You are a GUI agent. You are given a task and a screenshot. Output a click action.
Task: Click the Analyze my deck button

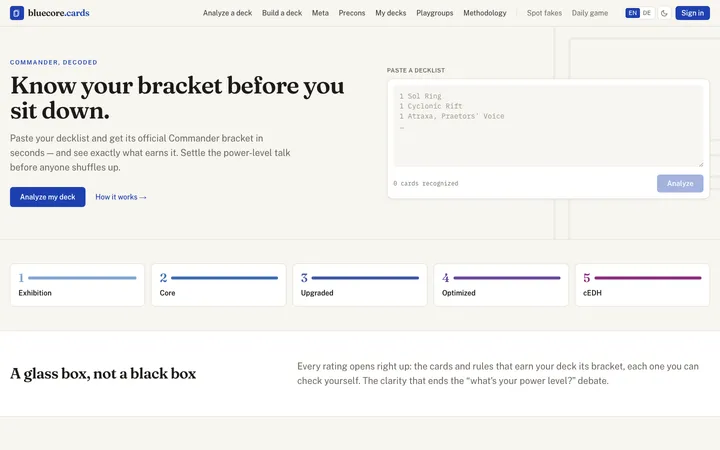(x=48, y=197)
